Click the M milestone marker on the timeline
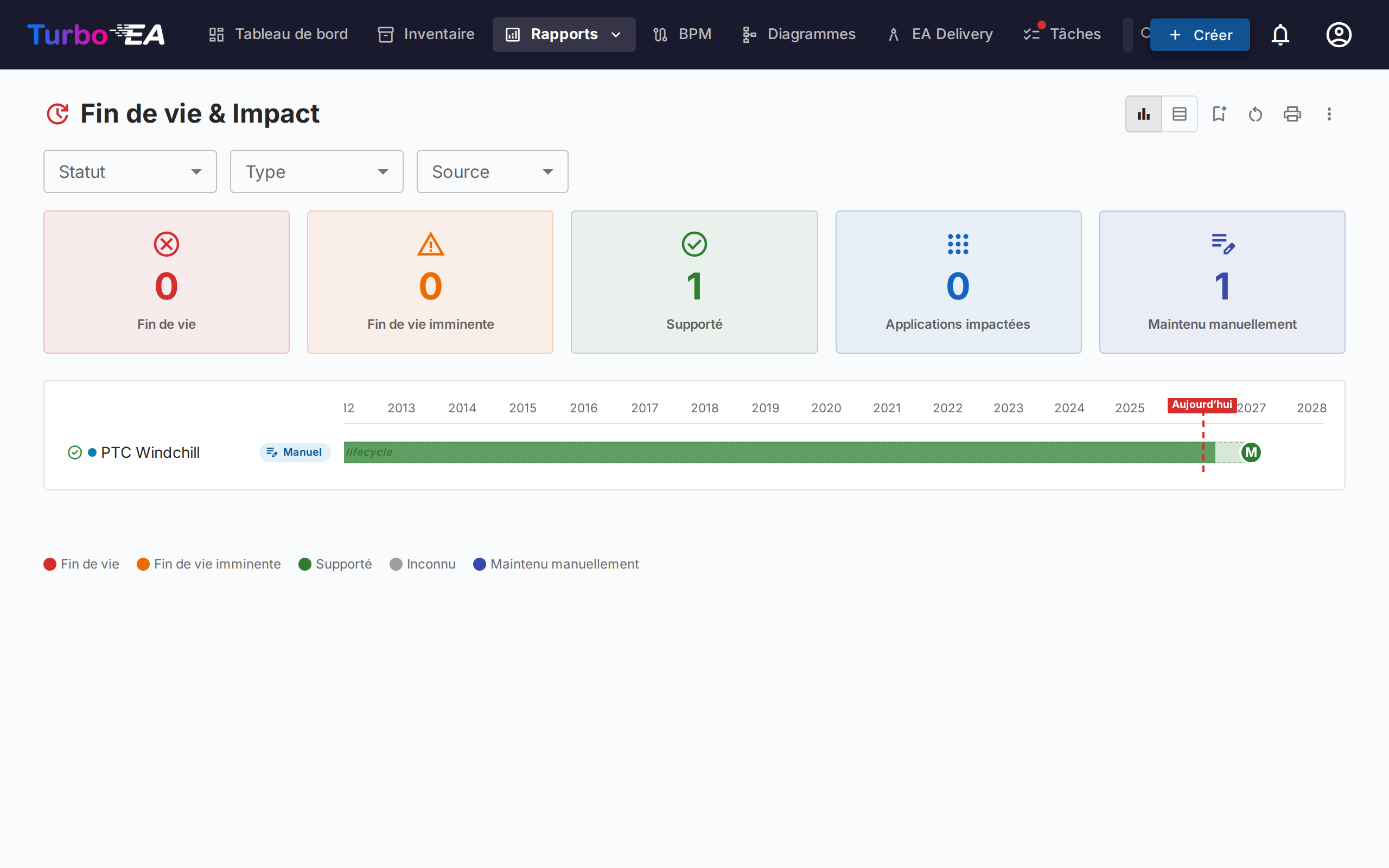1389x868 pixels. (1251, 452)
